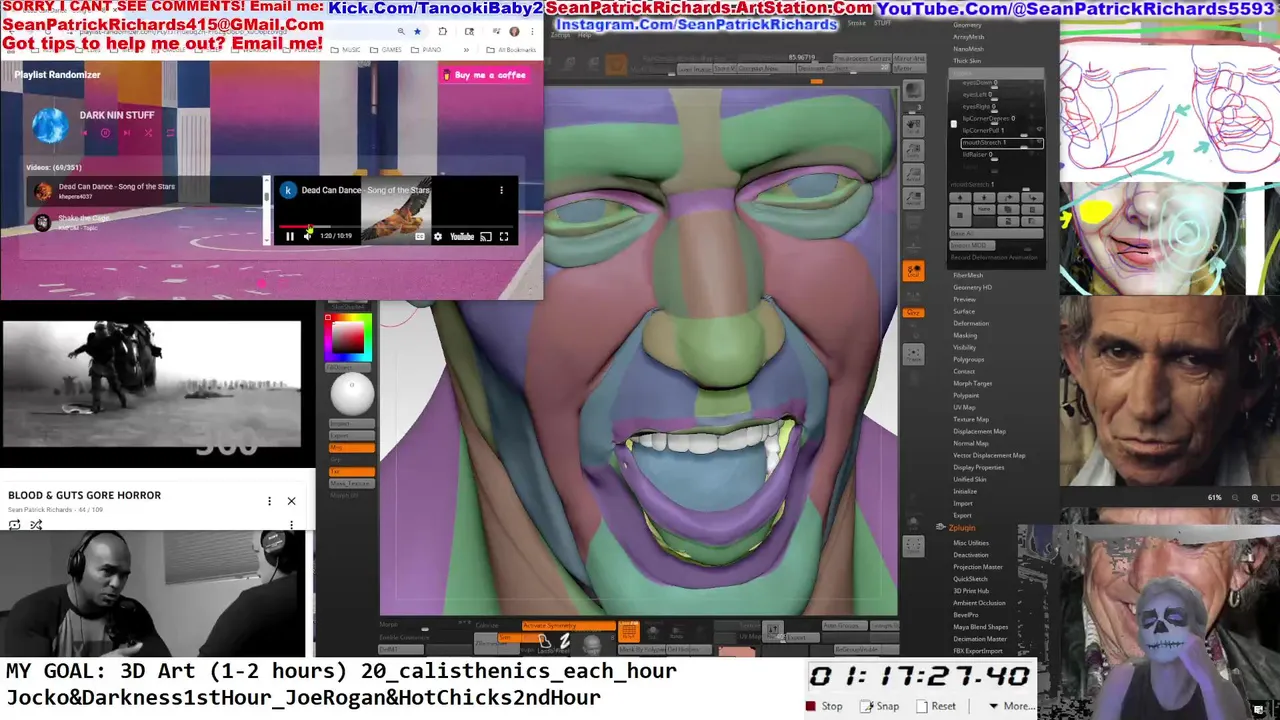The height and width of the screenshot is (720, 1280).
Task: Open the MUSIC bookmarks folder
Action: point(346,49)
